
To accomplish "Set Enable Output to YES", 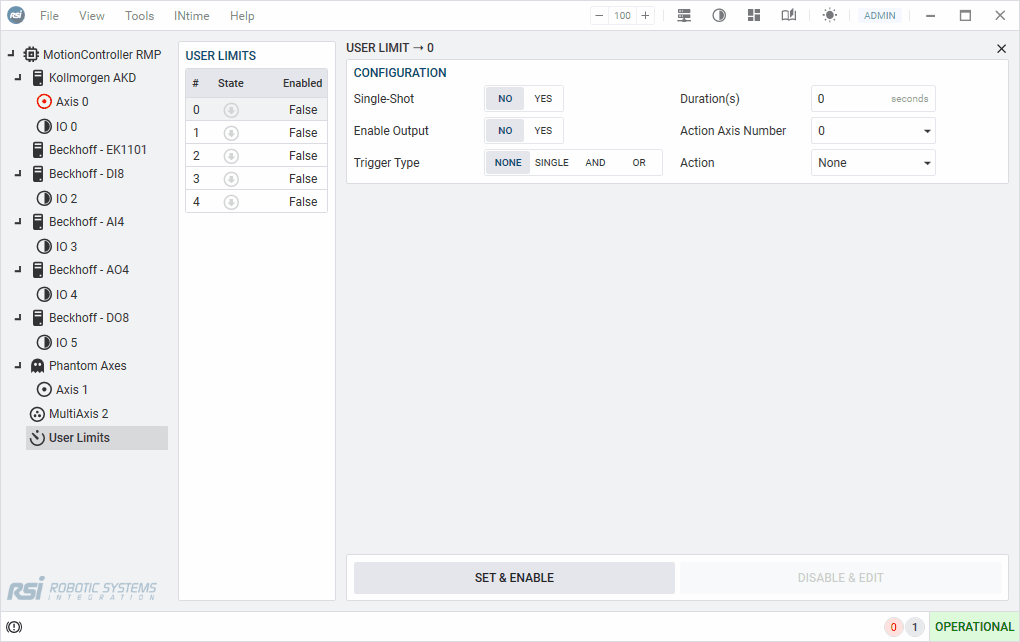I will (543, 131).
